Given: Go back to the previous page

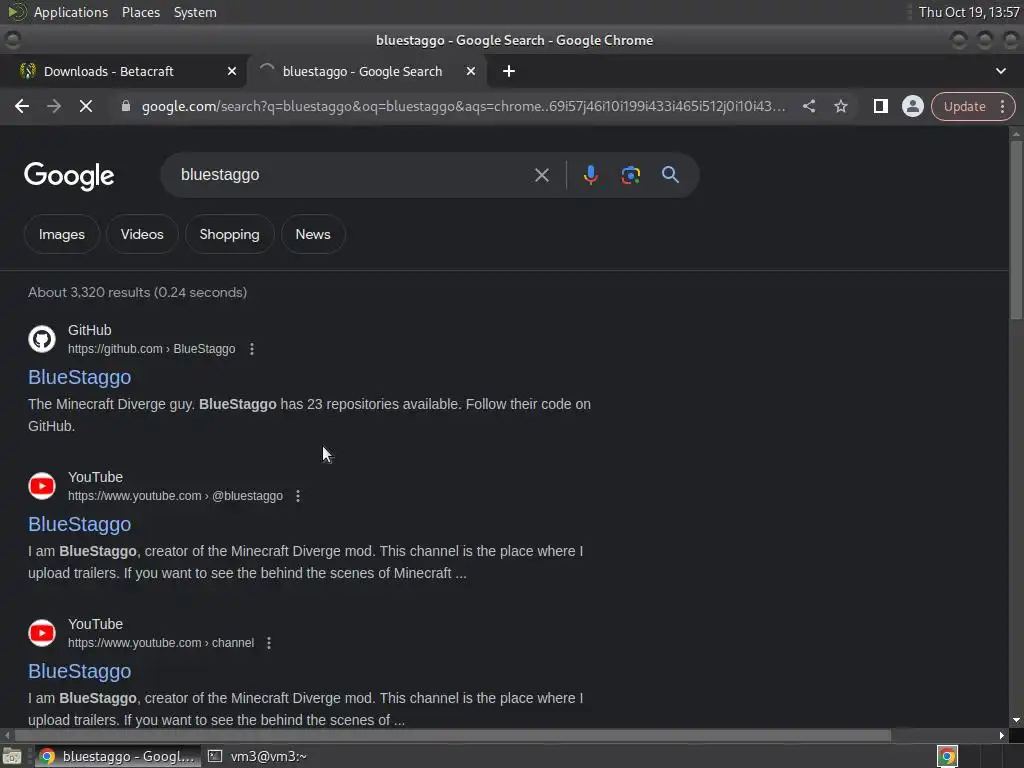Looking at the screenshot, I should 22,106.
